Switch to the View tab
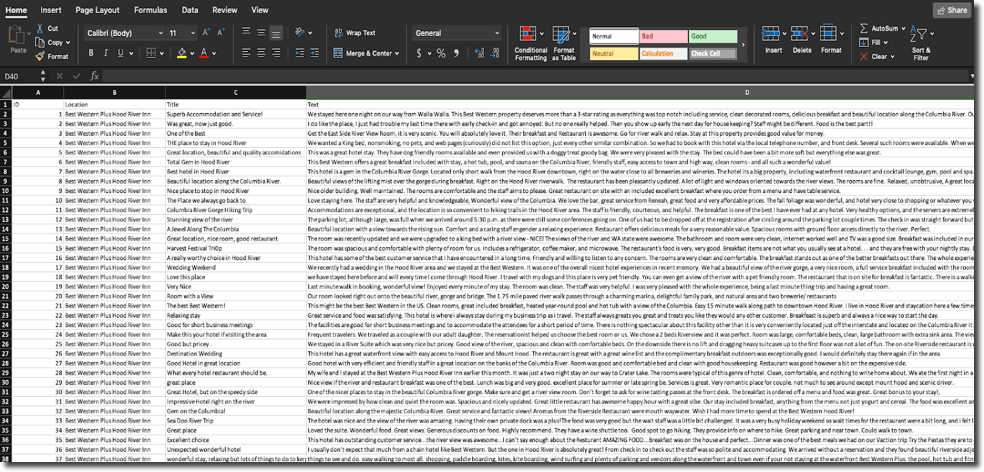The image size is (984, 472). pyautogui.click(x=260, y=10)
